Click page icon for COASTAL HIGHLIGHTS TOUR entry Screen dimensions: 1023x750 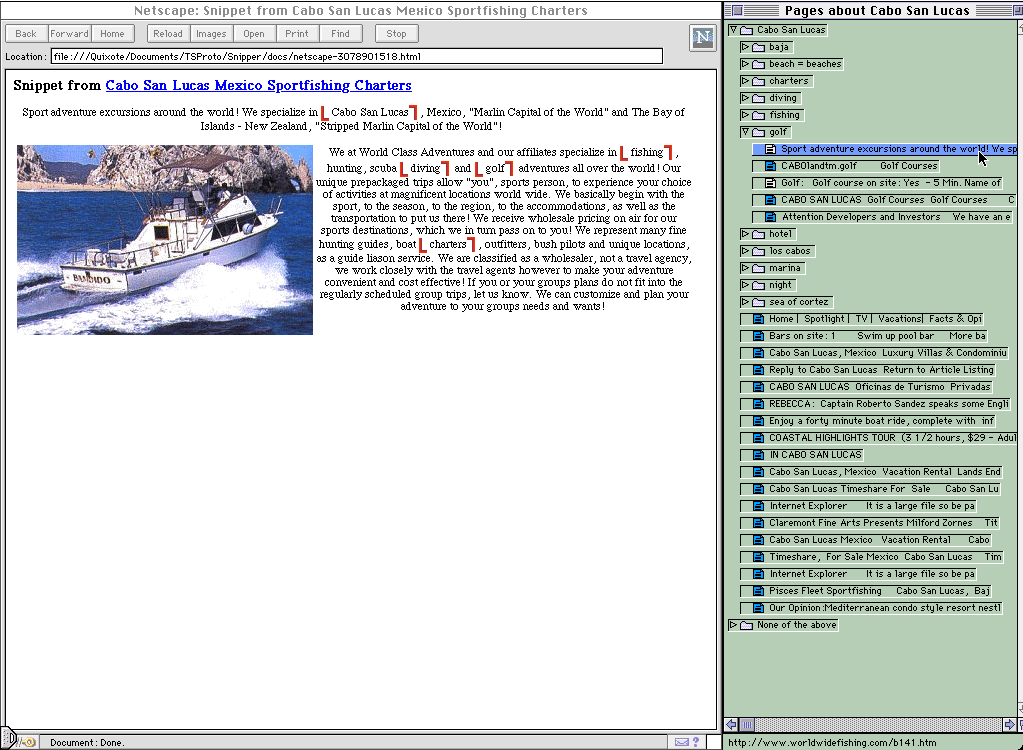(x=759, y=438)
